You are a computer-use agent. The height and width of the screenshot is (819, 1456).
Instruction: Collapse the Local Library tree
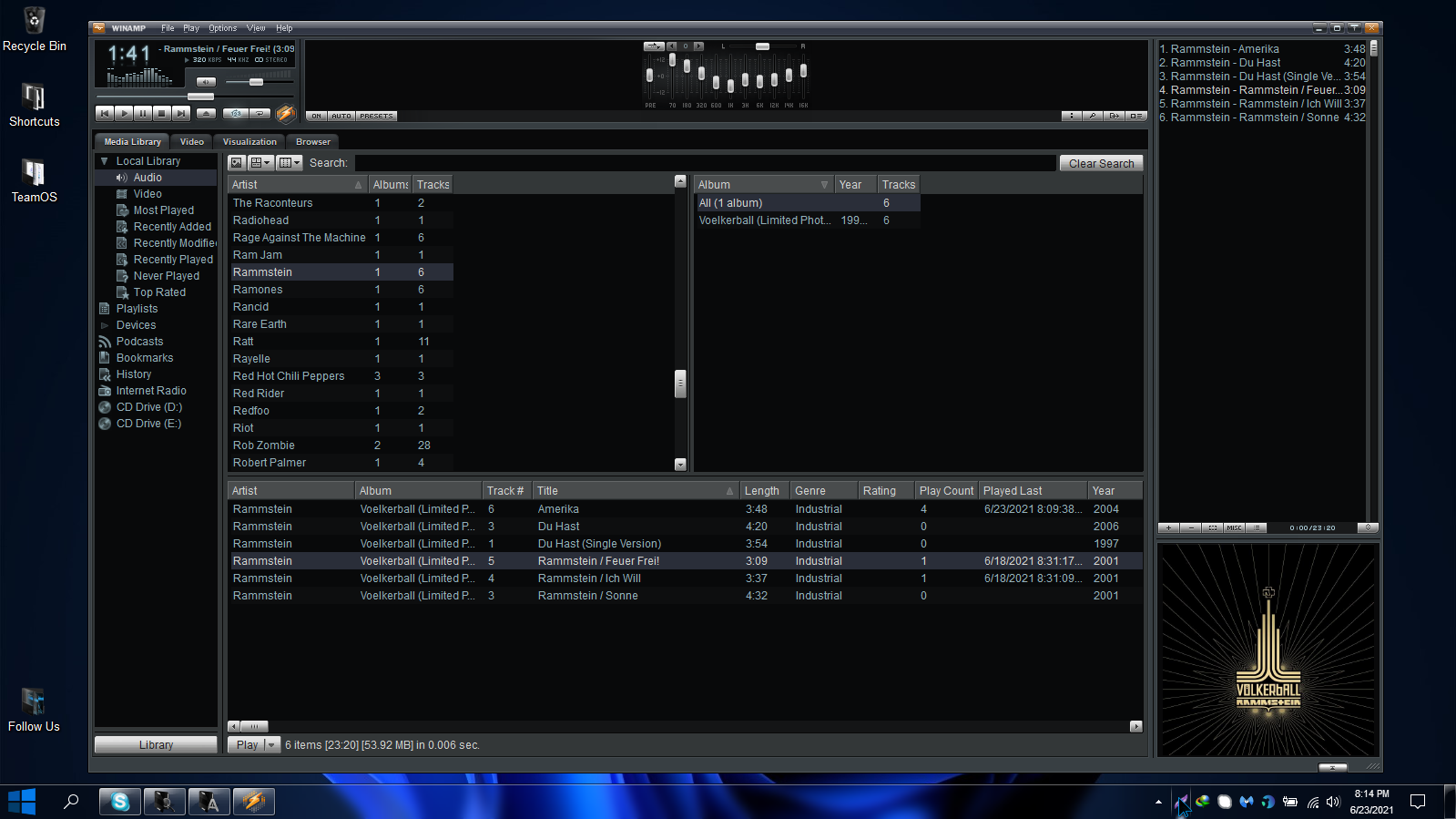pos(105,161)
